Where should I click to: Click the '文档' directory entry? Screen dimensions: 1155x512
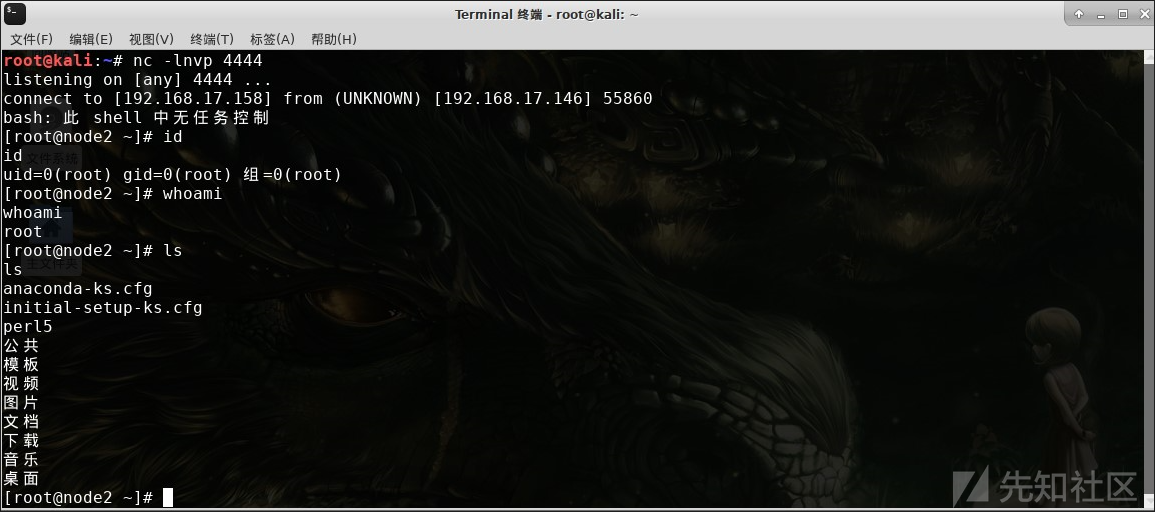(x=21, y=421)
